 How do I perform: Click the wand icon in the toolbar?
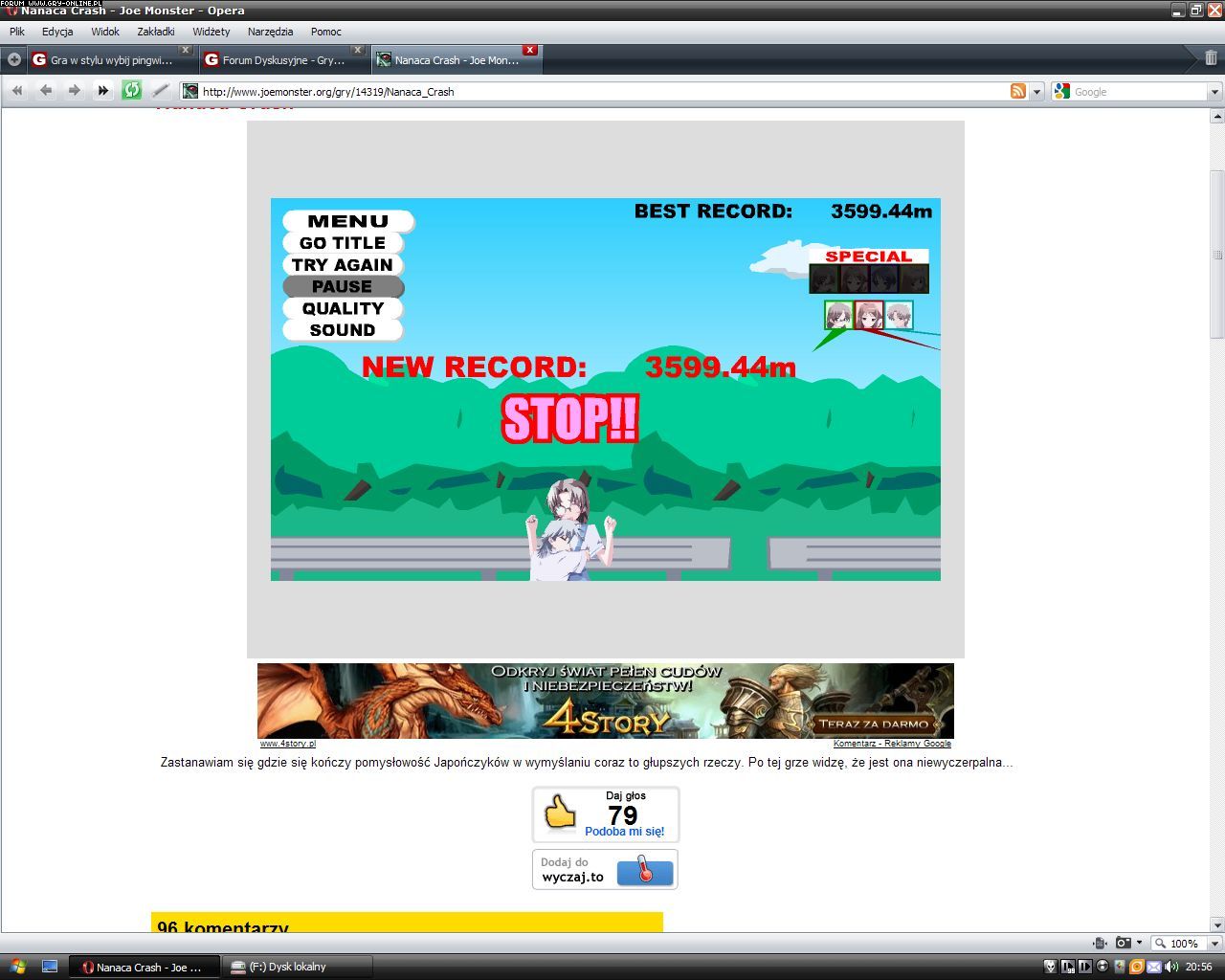161,91
